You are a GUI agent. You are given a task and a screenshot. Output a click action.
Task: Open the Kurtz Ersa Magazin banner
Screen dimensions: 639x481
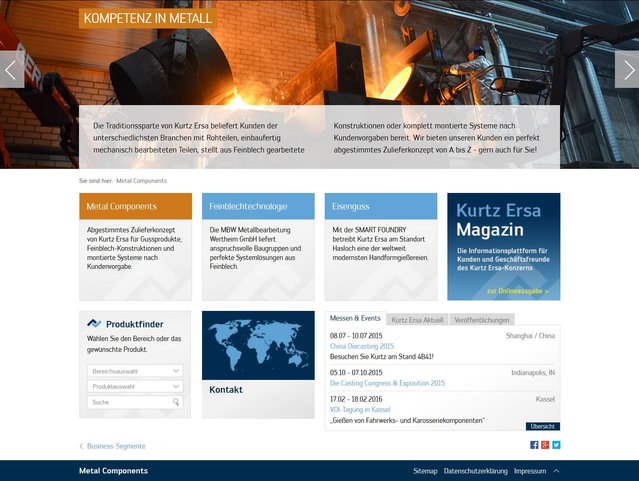click(504, 247)
